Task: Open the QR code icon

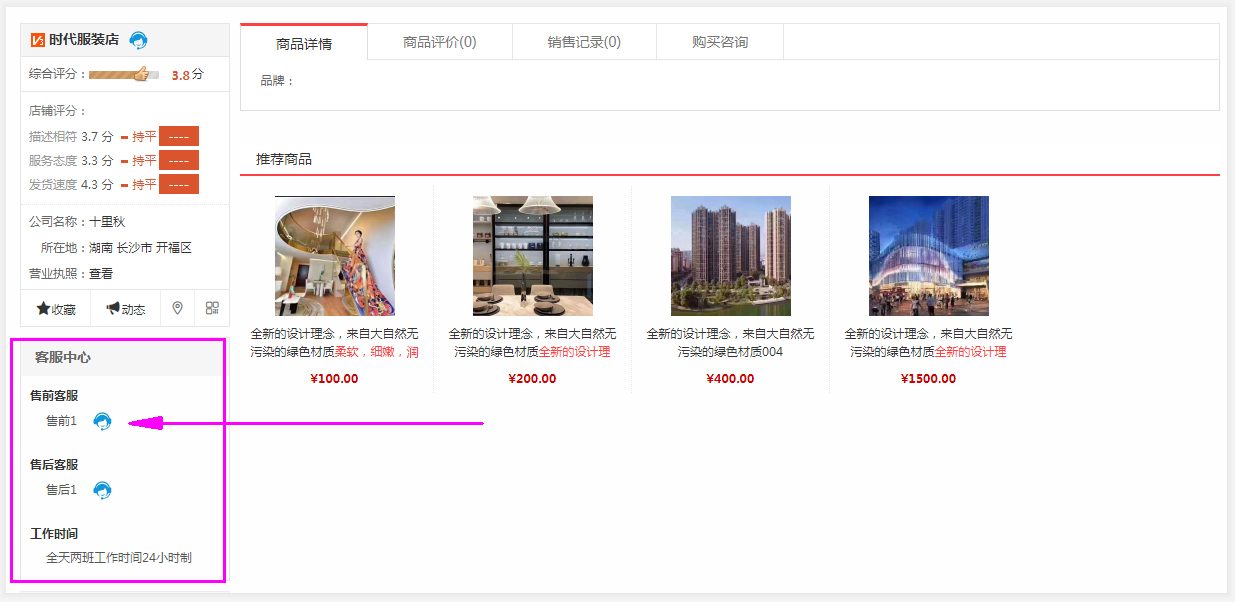Action: pos(212,308)
